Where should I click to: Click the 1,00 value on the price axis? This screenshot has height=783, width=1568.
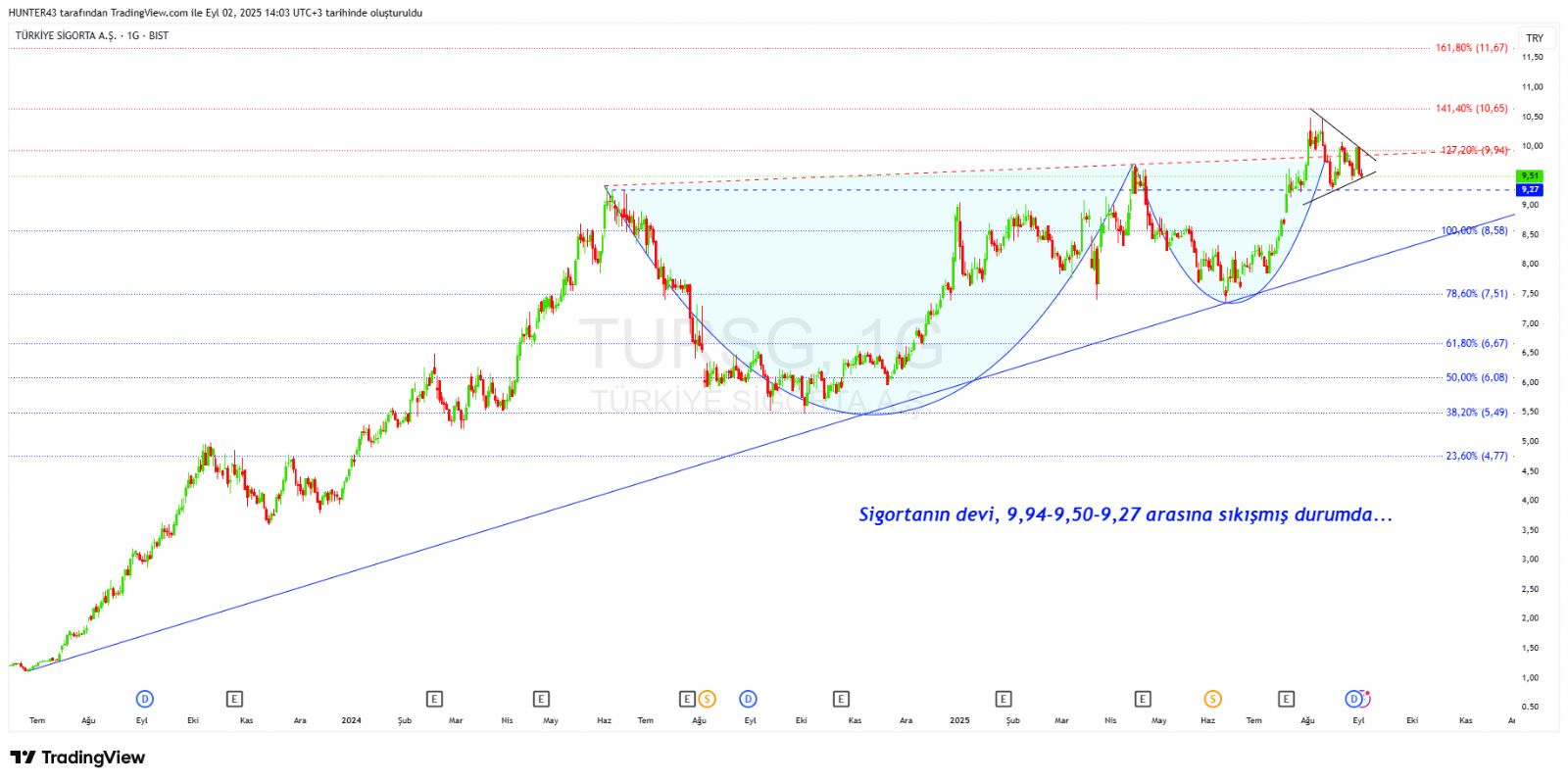point(1530,677)
